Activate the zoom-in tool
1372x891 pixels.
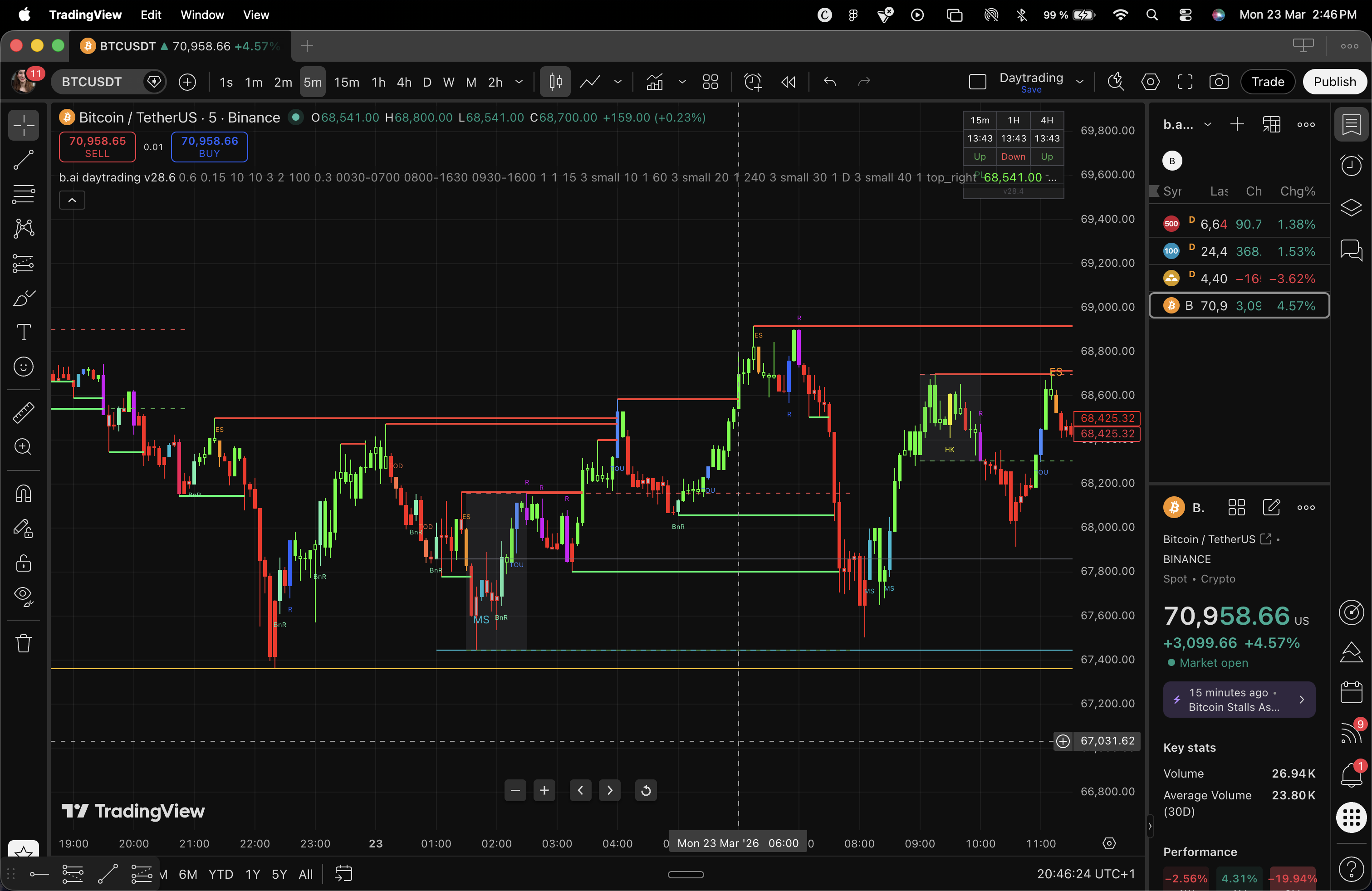pos(24,447)
